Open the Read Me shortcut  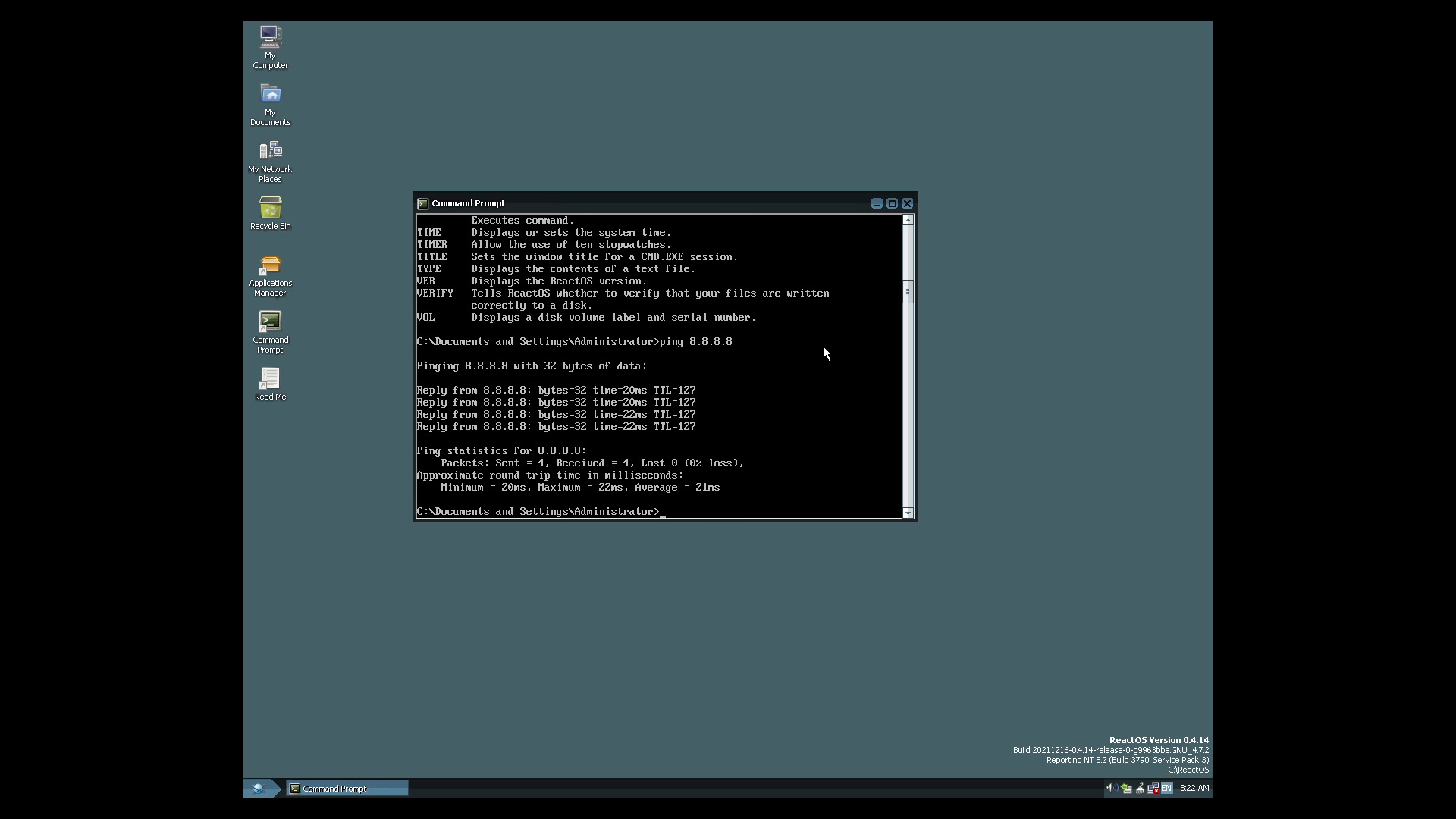click(270, 381)
